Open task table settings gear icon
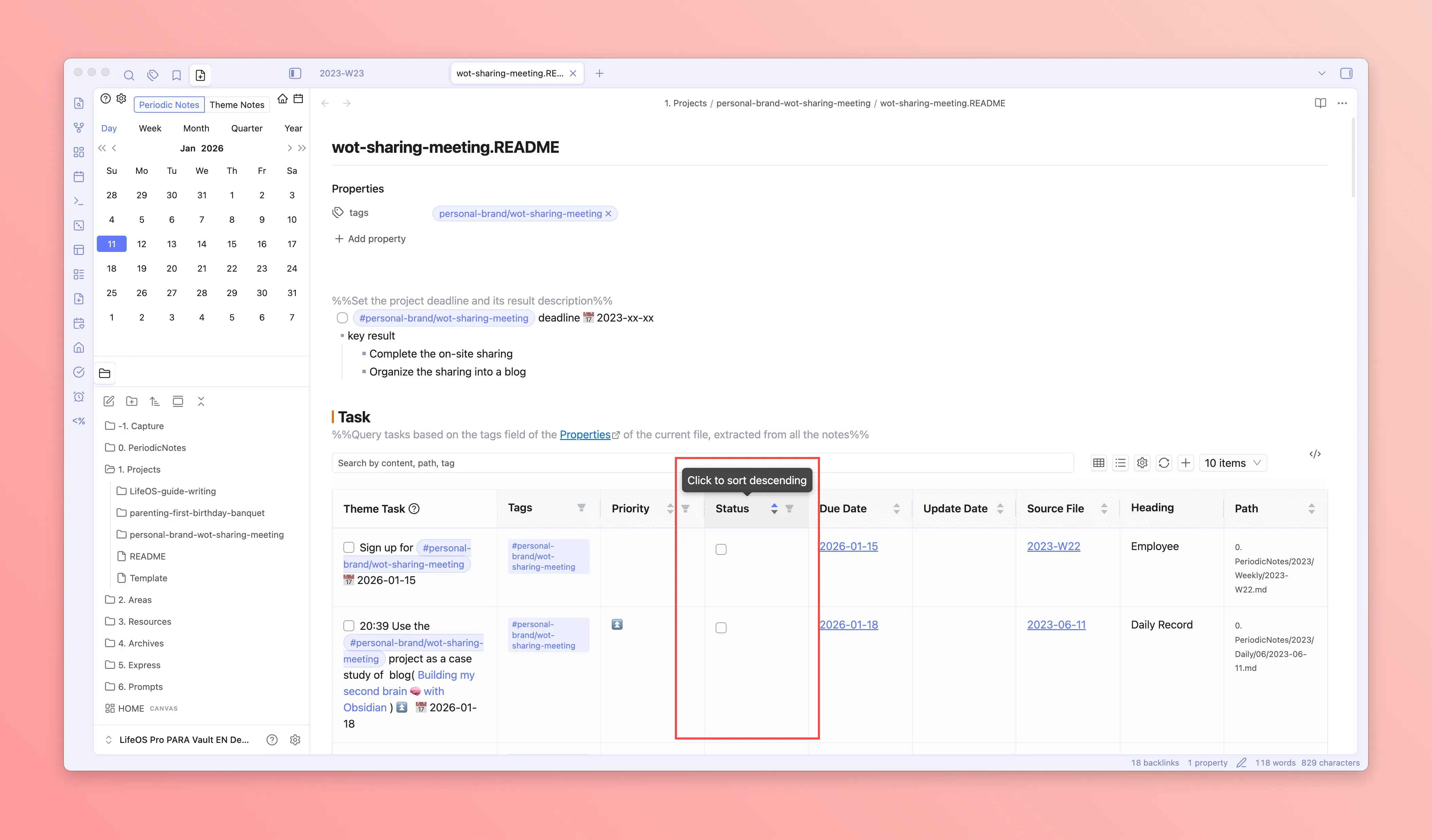This screenshot has width=1432, height=840. 1142,463
